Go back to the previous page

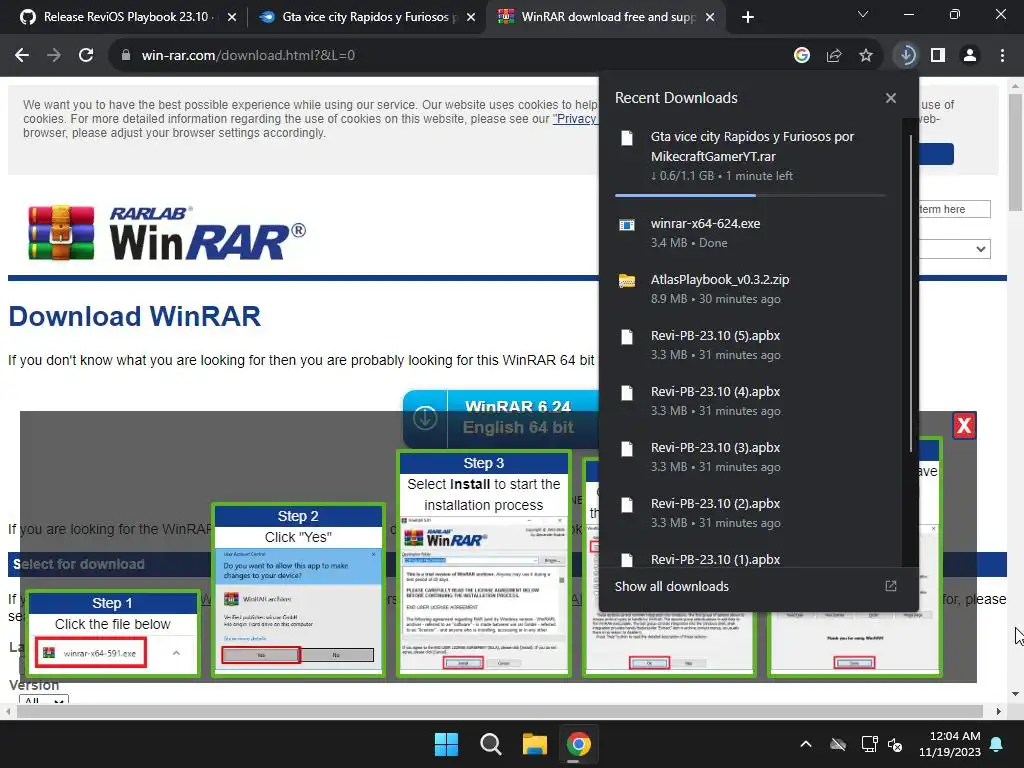[x=22, y=56]
